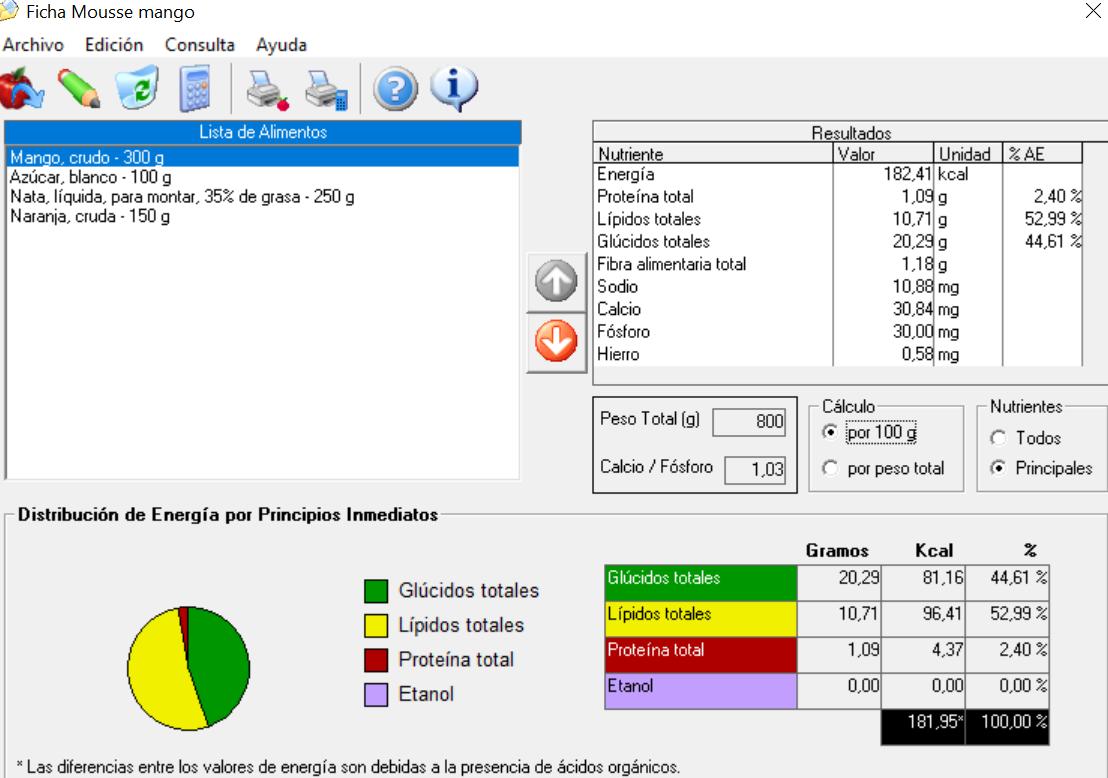Click the green pencil edit icon

79,90
